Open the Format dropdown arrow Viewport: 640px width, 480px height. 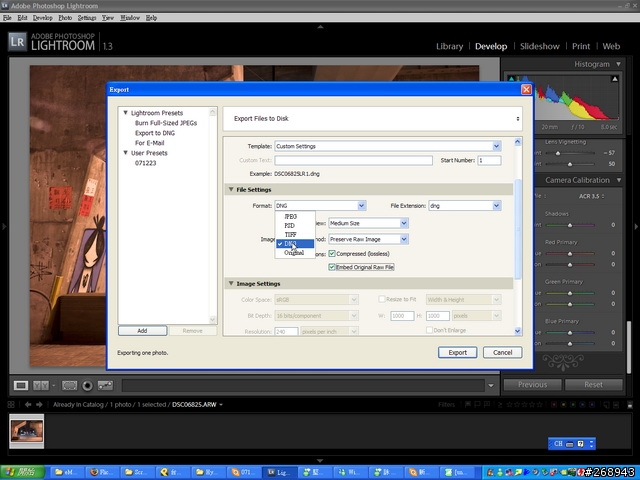tap(361, 206)
